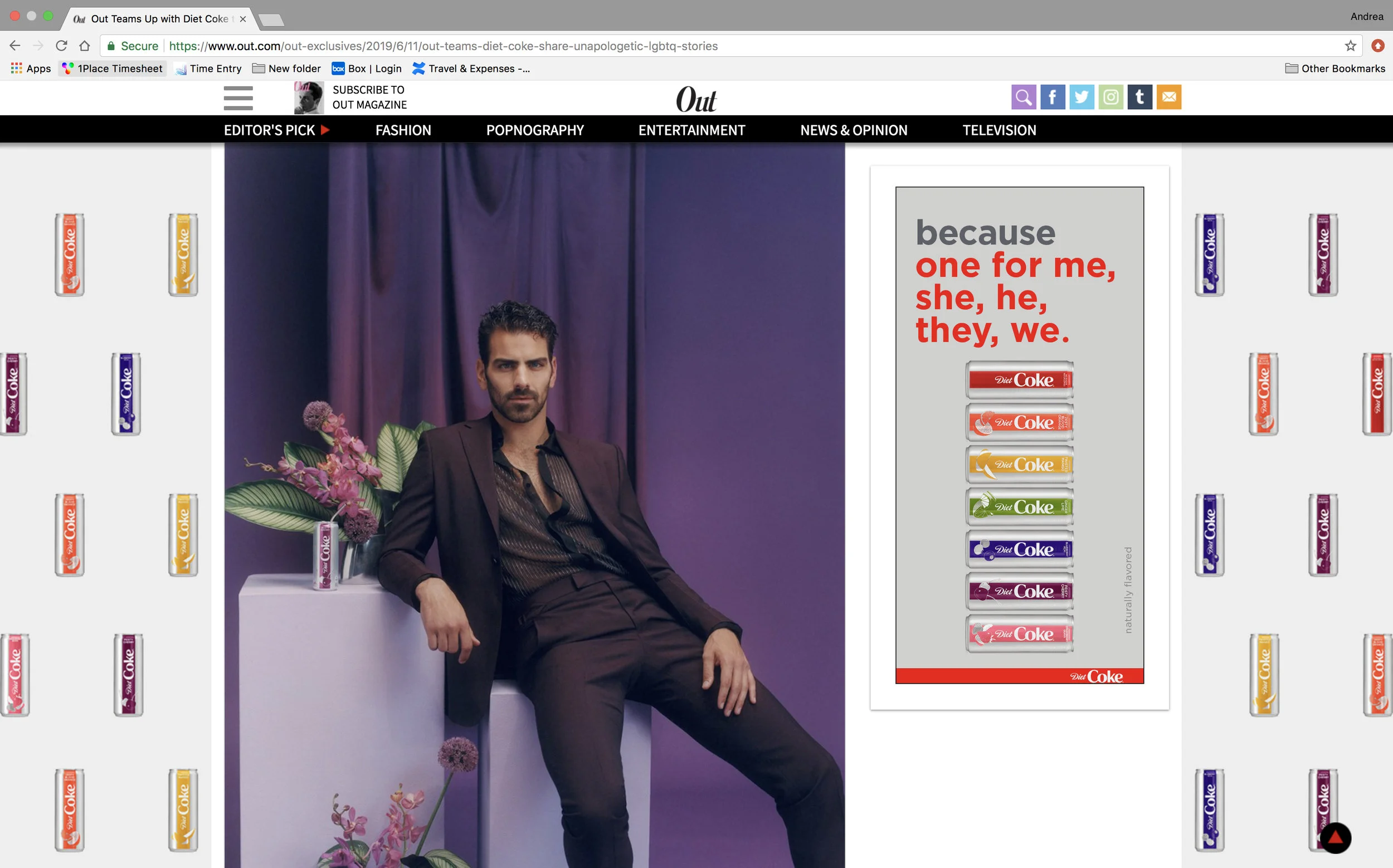Image resolution: width=1393 pixels, height=868 pixels.
Task: Click the magazine cover thumbnail
Action: tap(309, 97)
